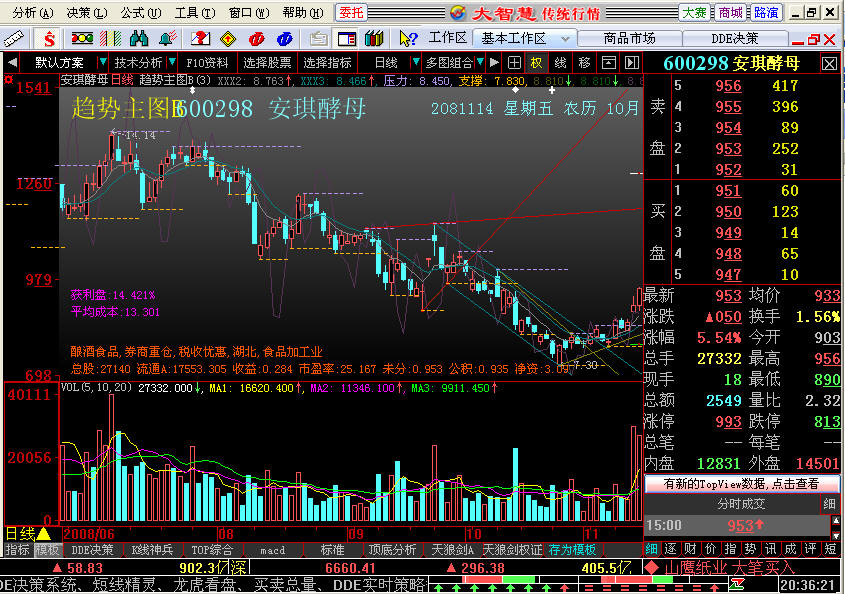
Task: Switch to the DDE决策 workspace tab
Action: (735, 38)
